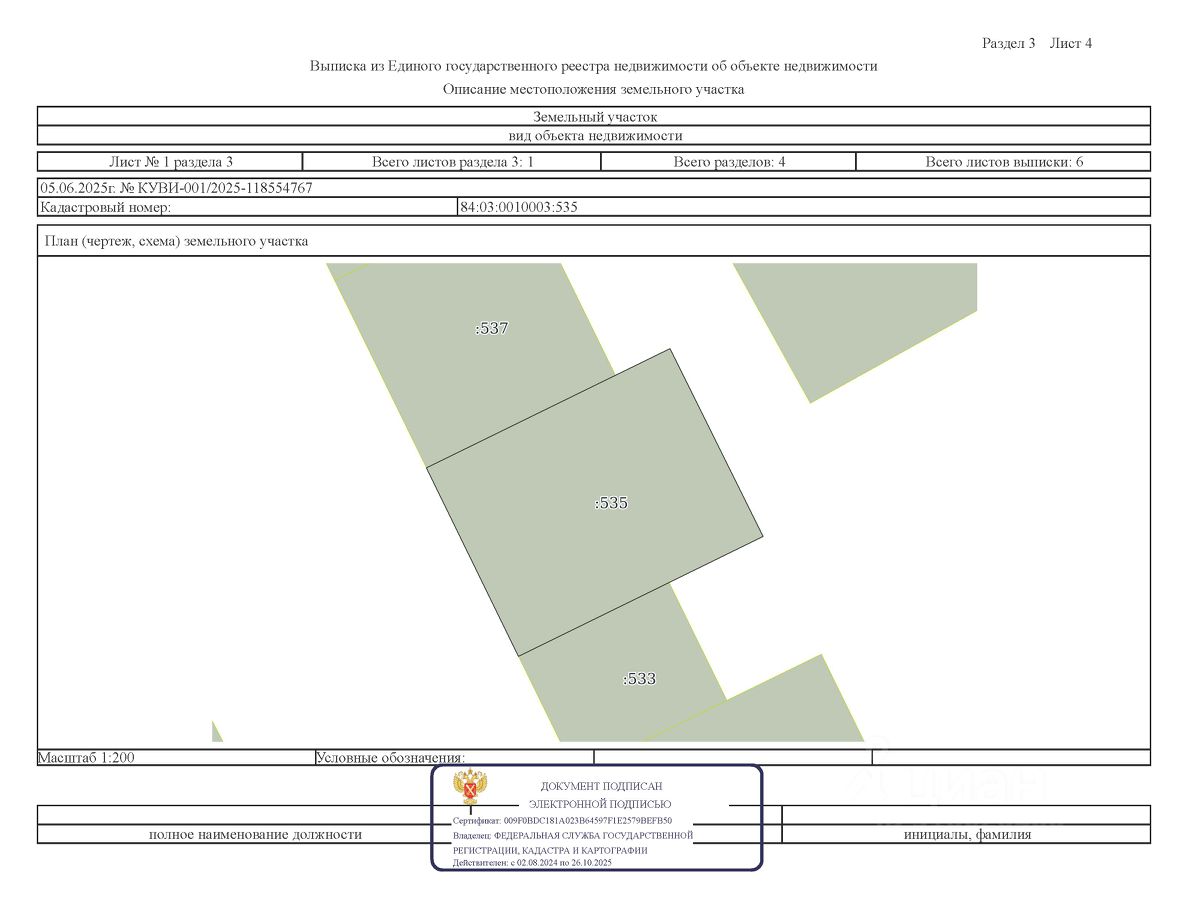Click 'ДОКУМЕНТ ПОДПИСАН' text in stamp
The width and height of the screenshot is (1188, 918).
click(x=601, y=786)
